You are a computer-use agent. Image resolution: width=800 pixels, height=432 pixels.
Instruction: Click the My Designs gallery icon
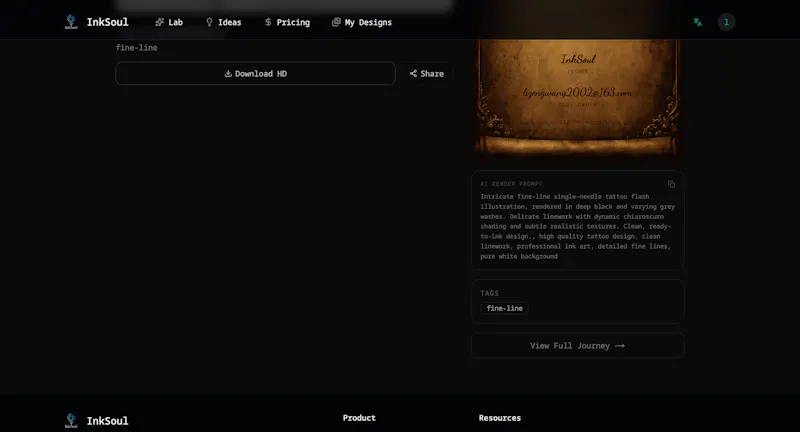336,22
